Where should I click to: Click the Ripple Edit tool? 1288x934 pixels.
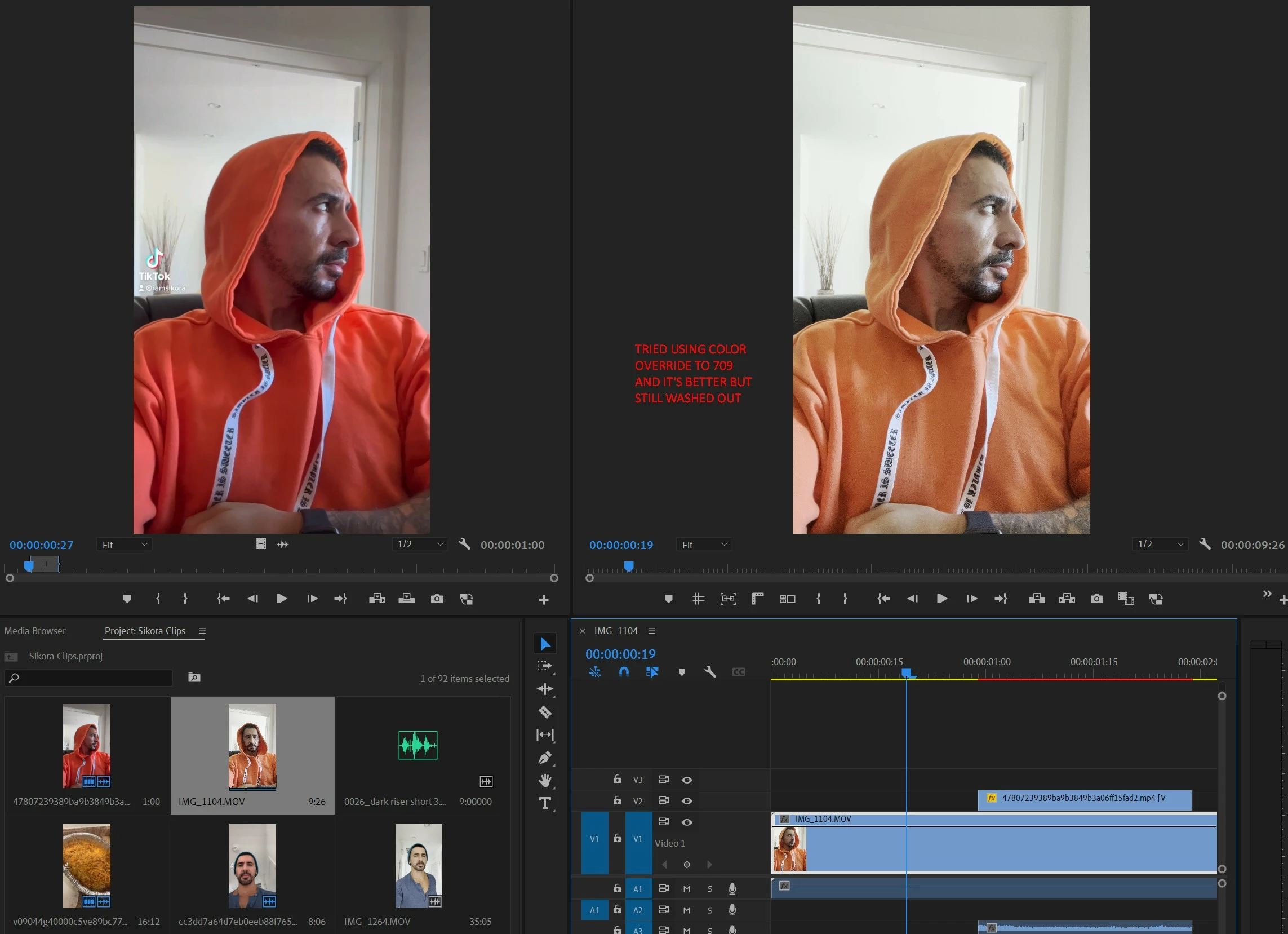coord(545,689)
